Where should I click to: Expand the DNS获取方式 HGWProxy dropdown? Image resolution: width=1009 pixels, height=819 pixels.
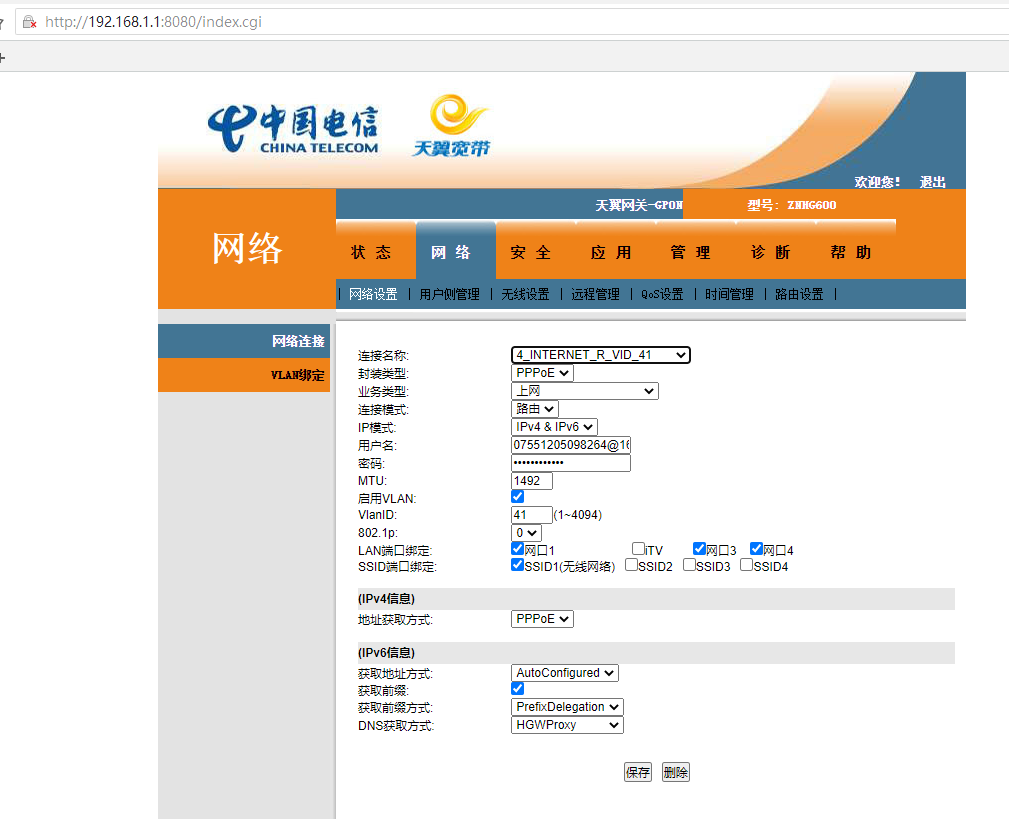click(x=566, y=725)
